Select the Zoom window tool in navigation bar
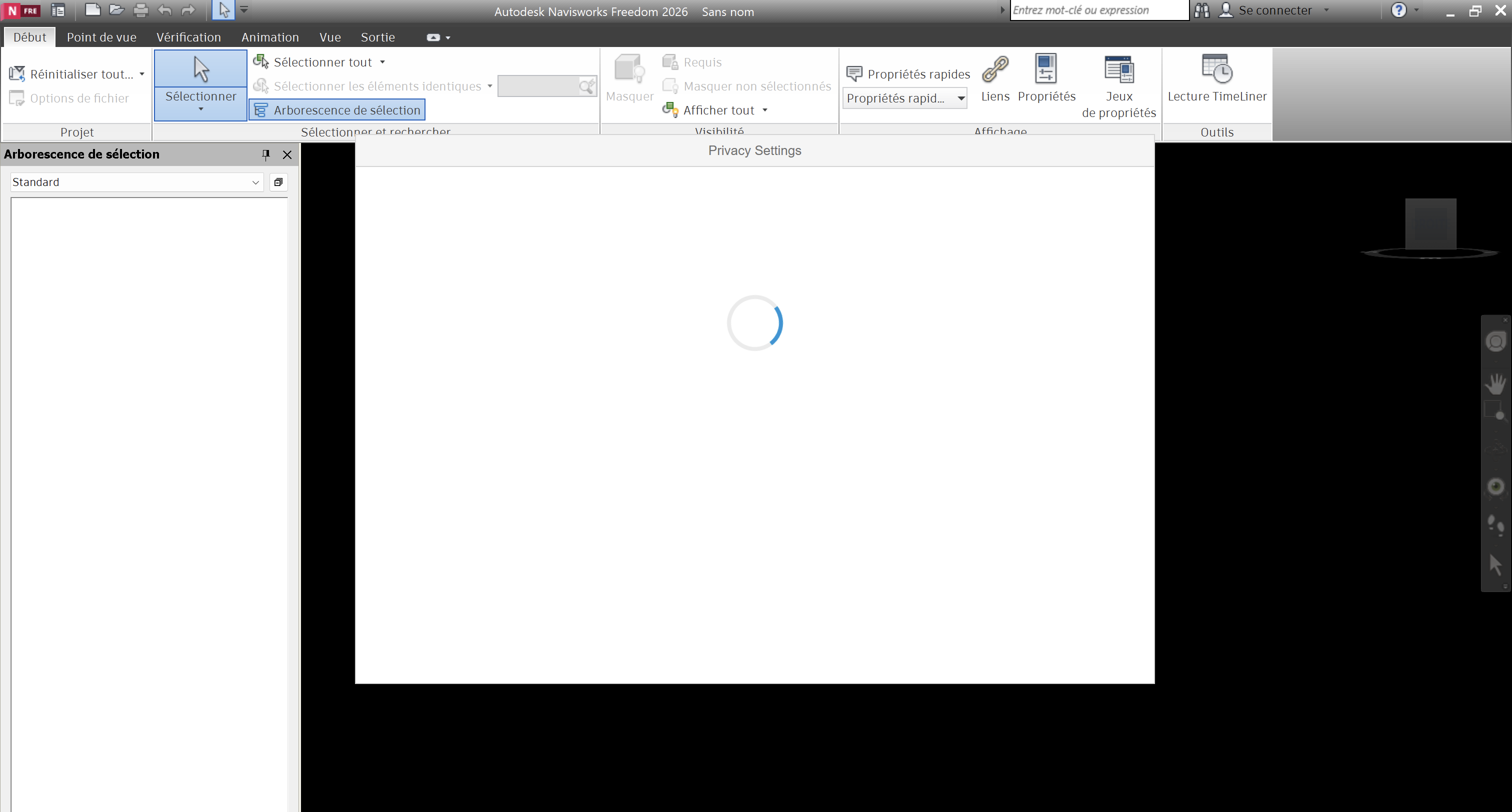The height and width of the screenshot is (812, 1512). (x=1495, y=410)
